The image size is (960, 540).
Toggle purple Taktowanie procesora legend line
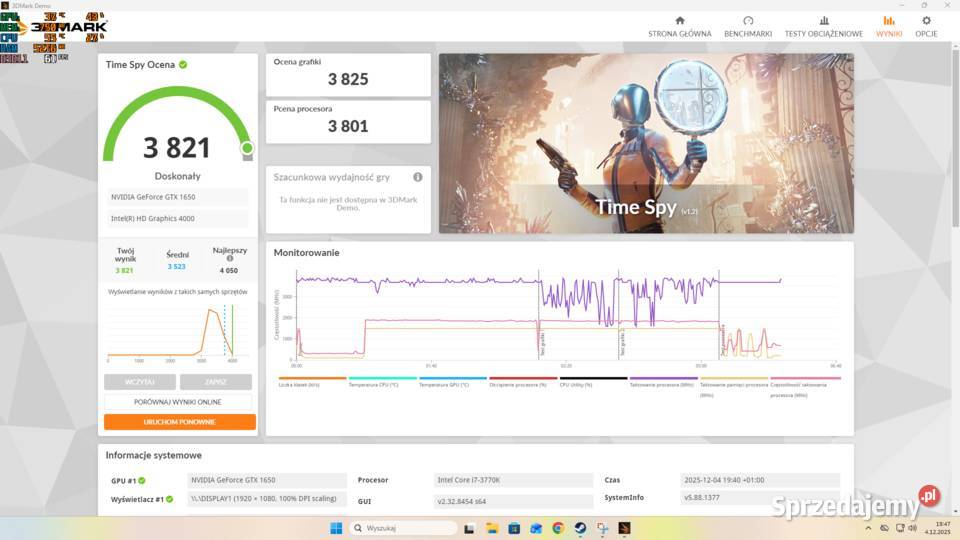tap(664, 378)
